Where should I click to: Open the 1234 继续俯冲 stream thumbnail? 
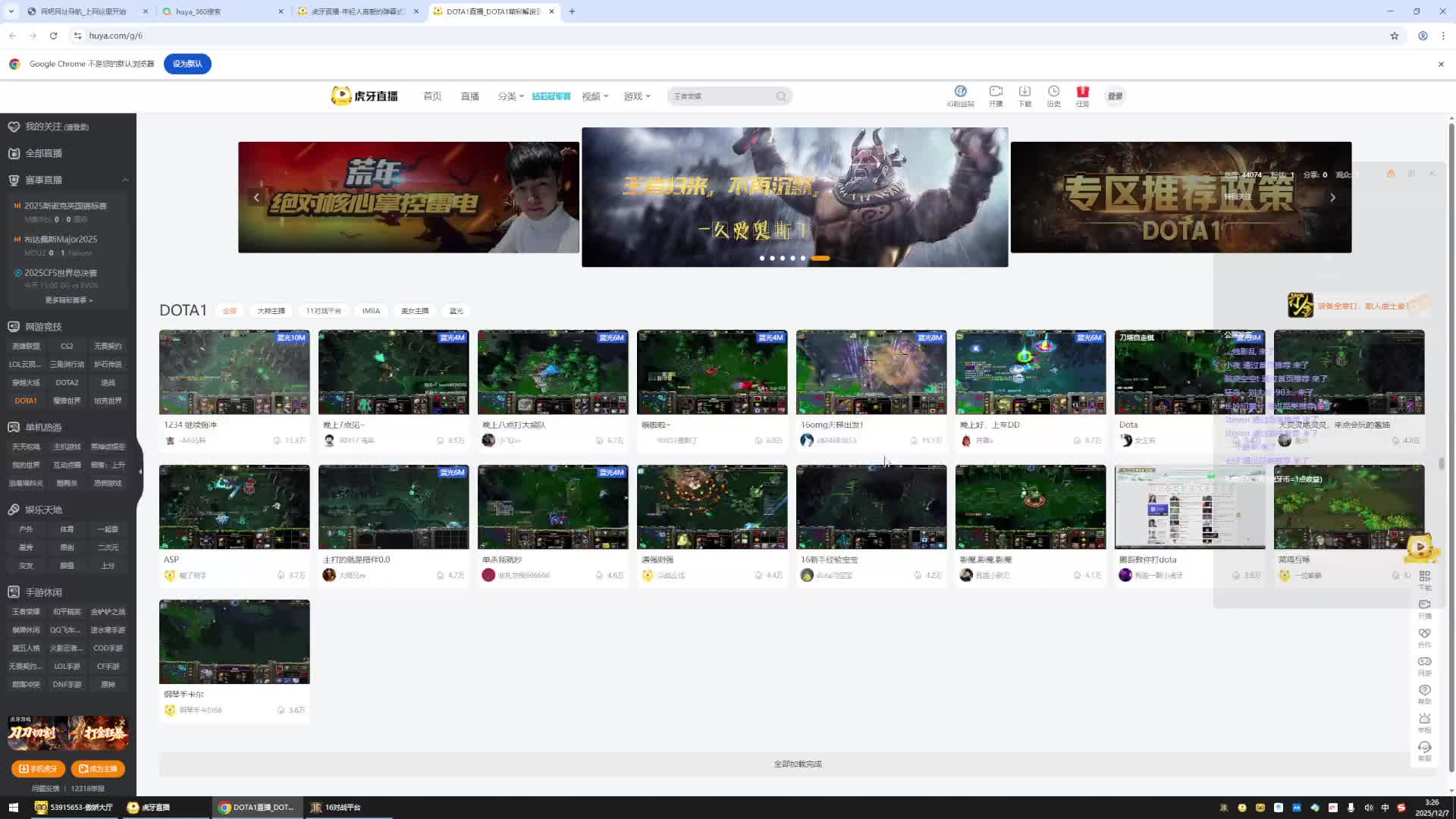pyautogui.click(x=234, y=372)
